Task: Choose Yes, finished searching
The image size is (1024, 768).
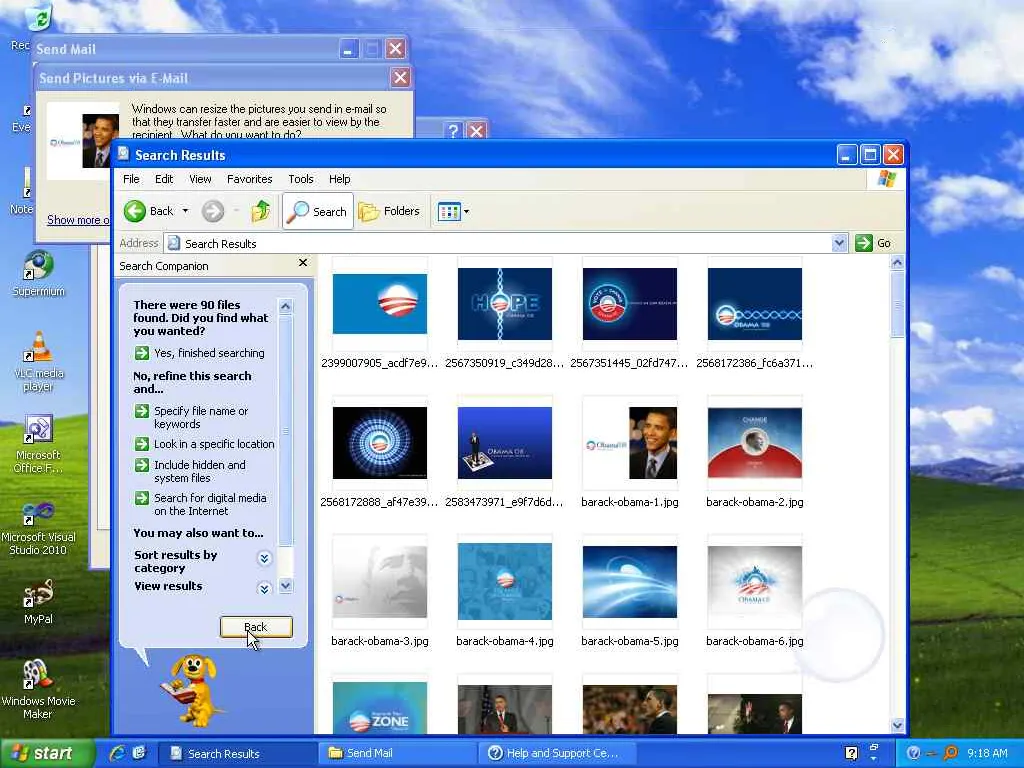Action: (199, 353)
